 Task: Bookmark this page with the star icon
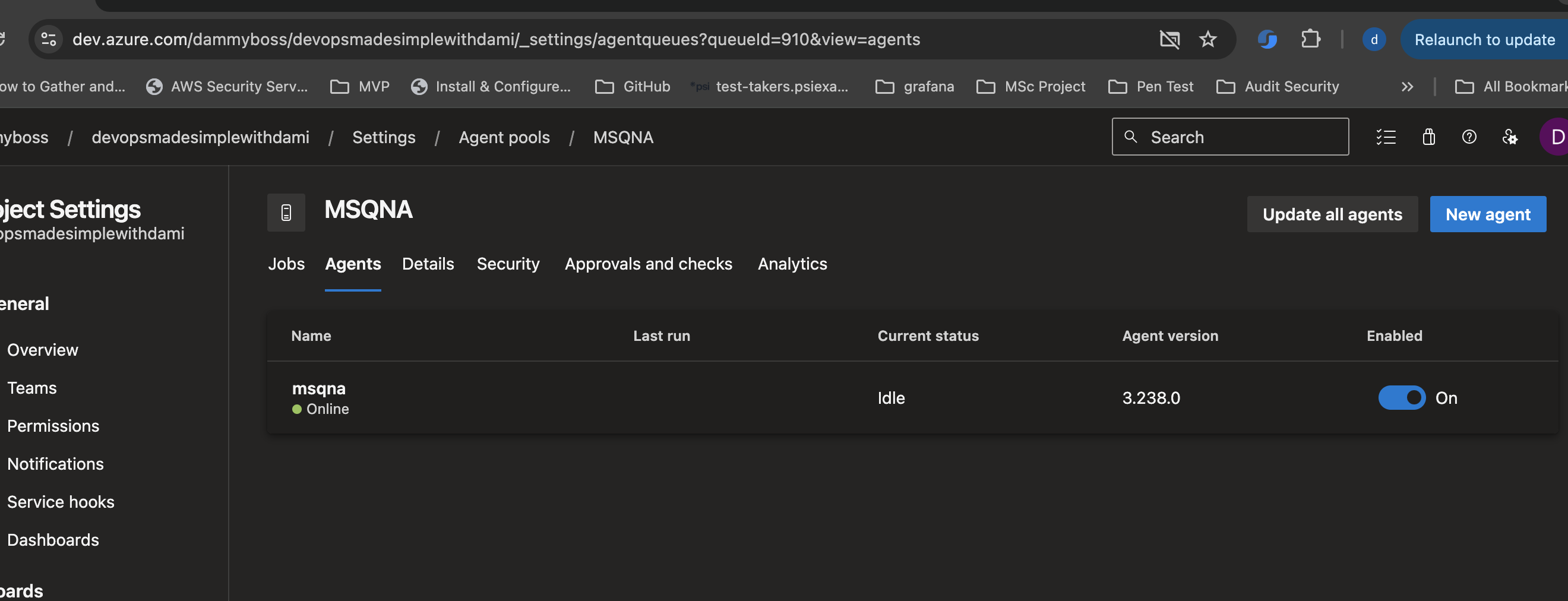click(x=1207, y=40)
